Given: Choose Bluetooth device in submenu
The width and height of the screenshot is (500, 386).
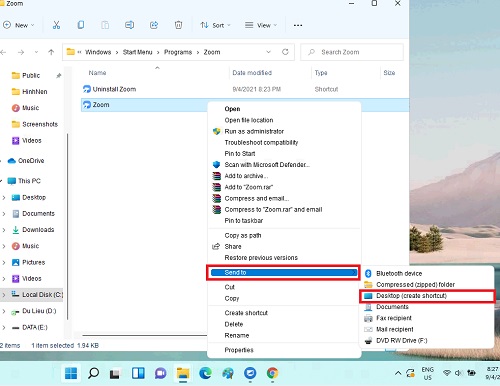Looking at the screenshot, I should click(399, 273).
